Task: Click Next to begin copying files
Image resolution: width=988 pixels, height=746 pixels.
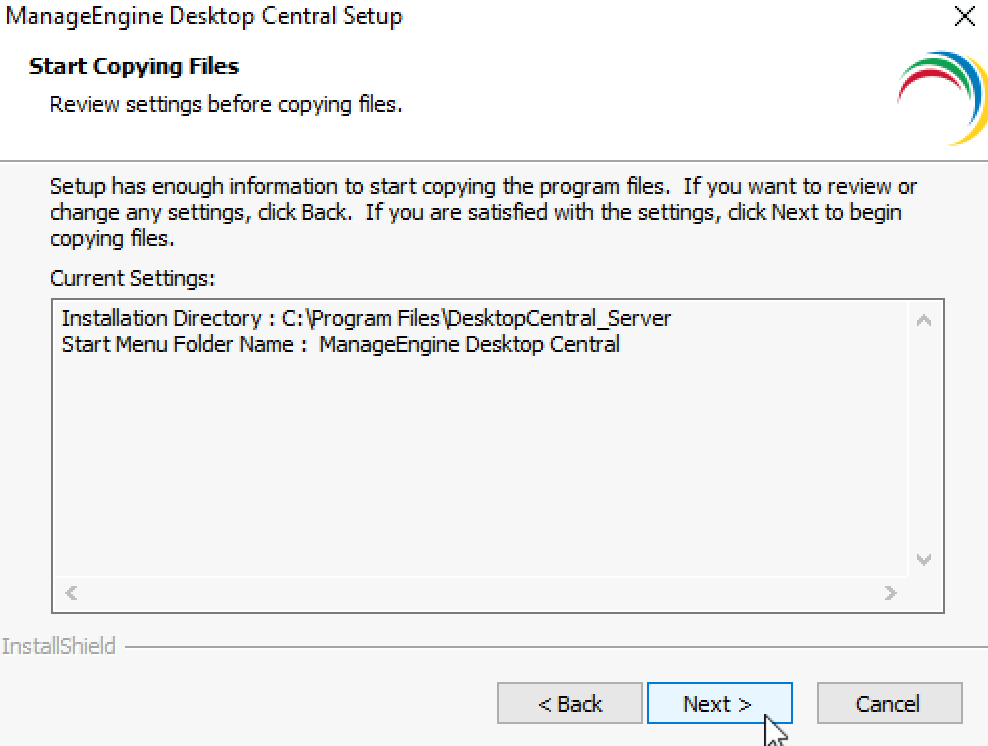Action: tap(720, 703)
